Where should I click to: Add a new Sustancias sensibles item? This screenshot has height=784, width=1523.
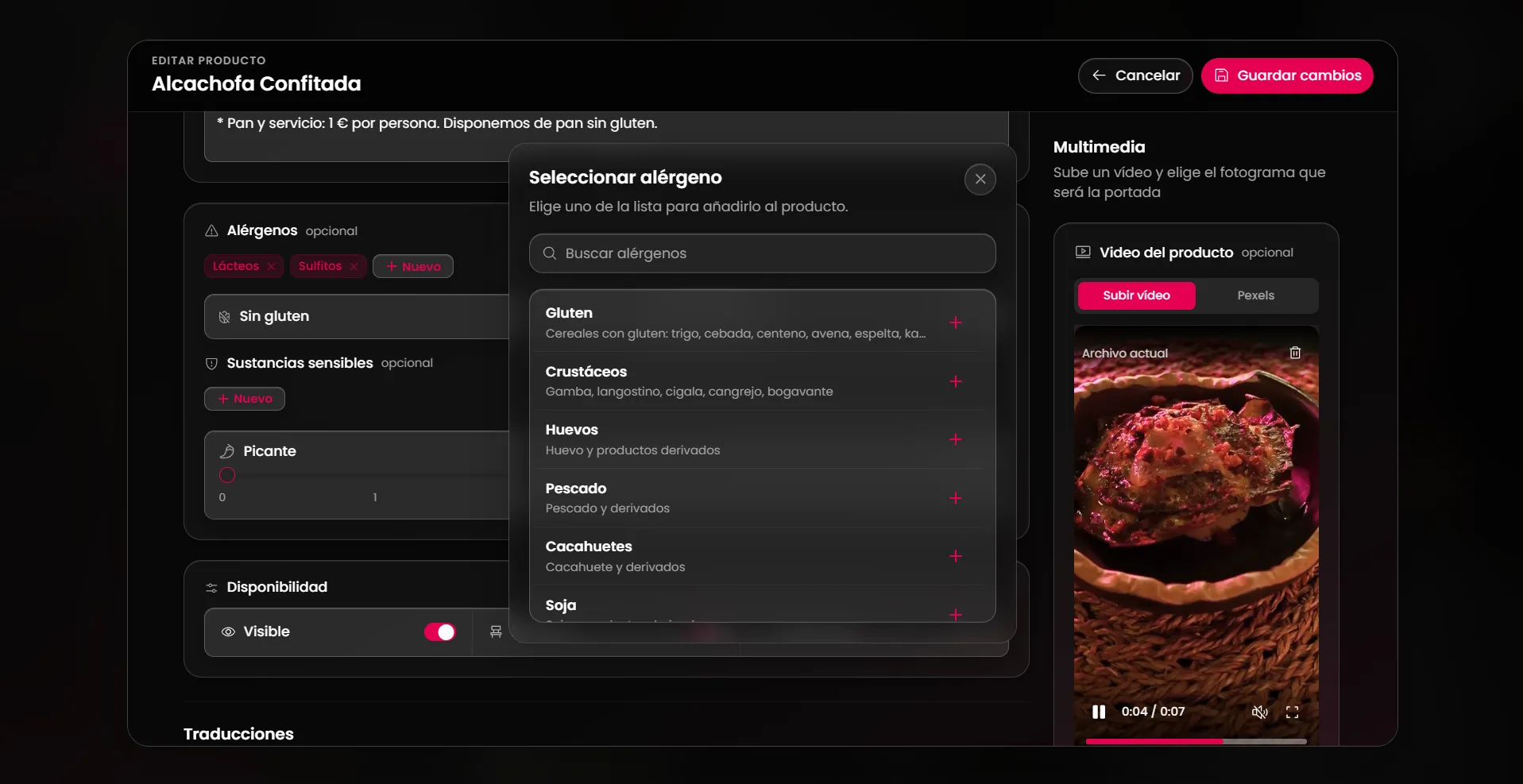pos(245,399)
